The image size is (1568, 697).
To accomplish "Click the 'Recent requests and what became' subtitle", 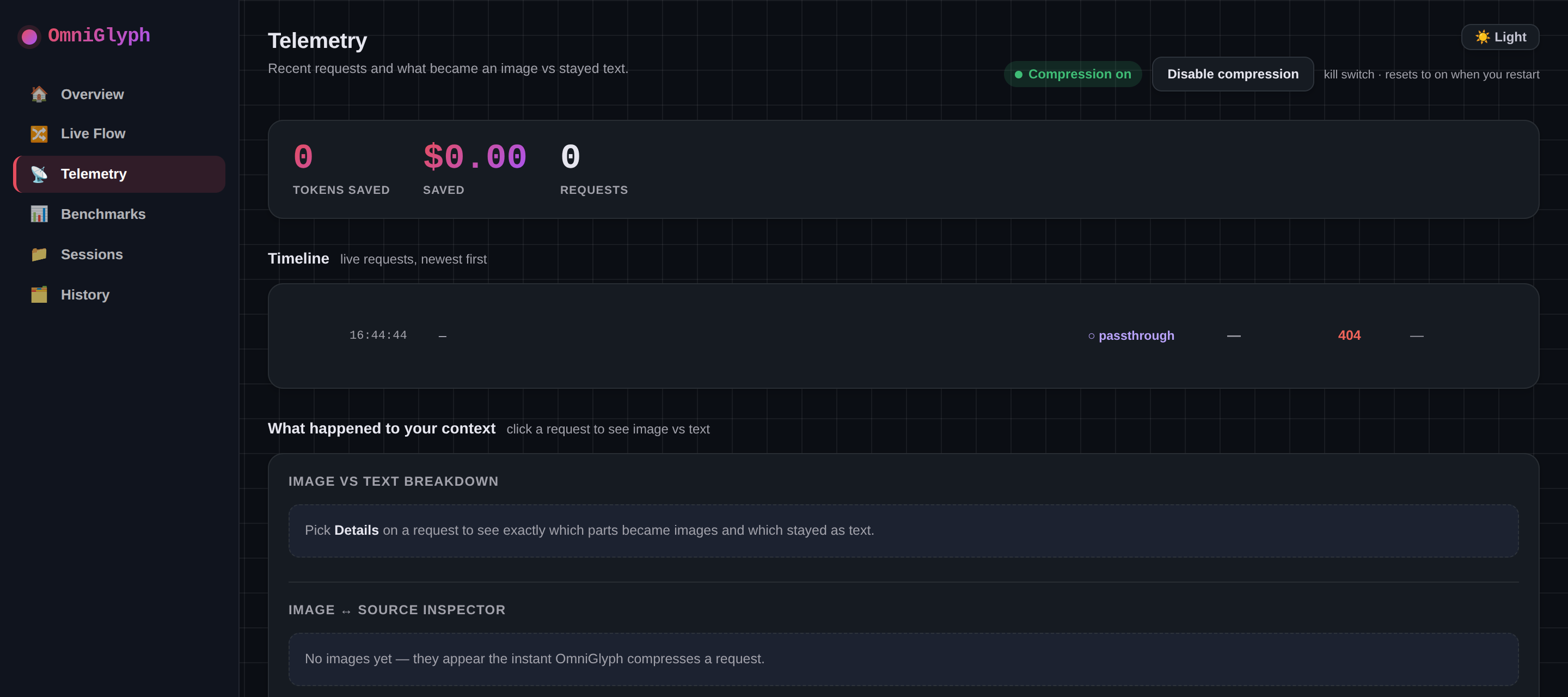I will point(448,69).
